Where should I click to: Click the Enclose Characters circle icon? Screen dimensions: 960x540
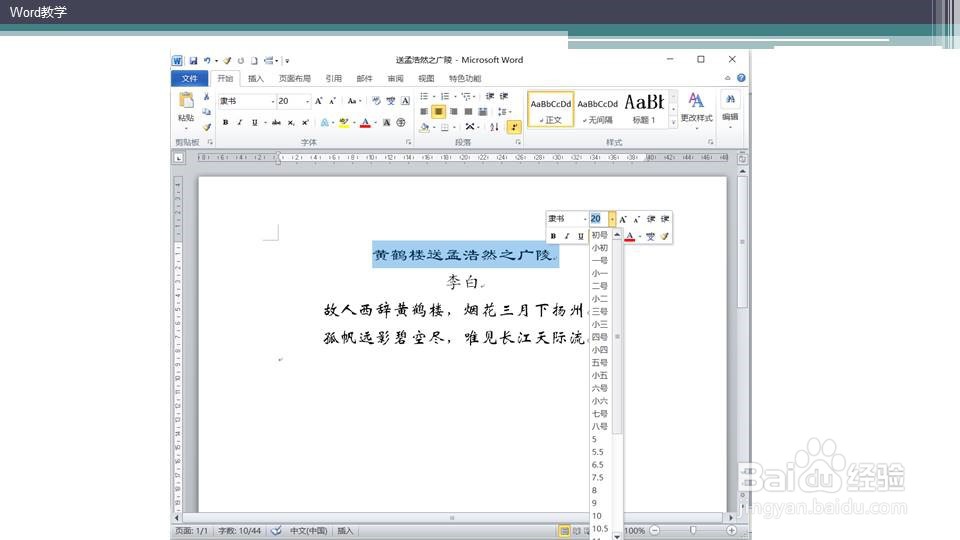401,122
